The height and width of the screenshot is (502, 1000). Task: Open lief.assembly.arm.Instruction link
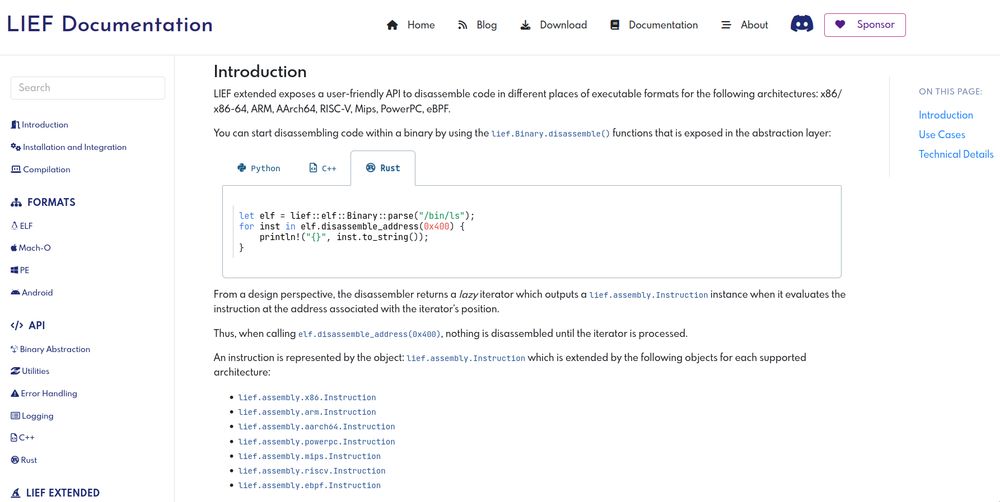(x=307, y=412)
